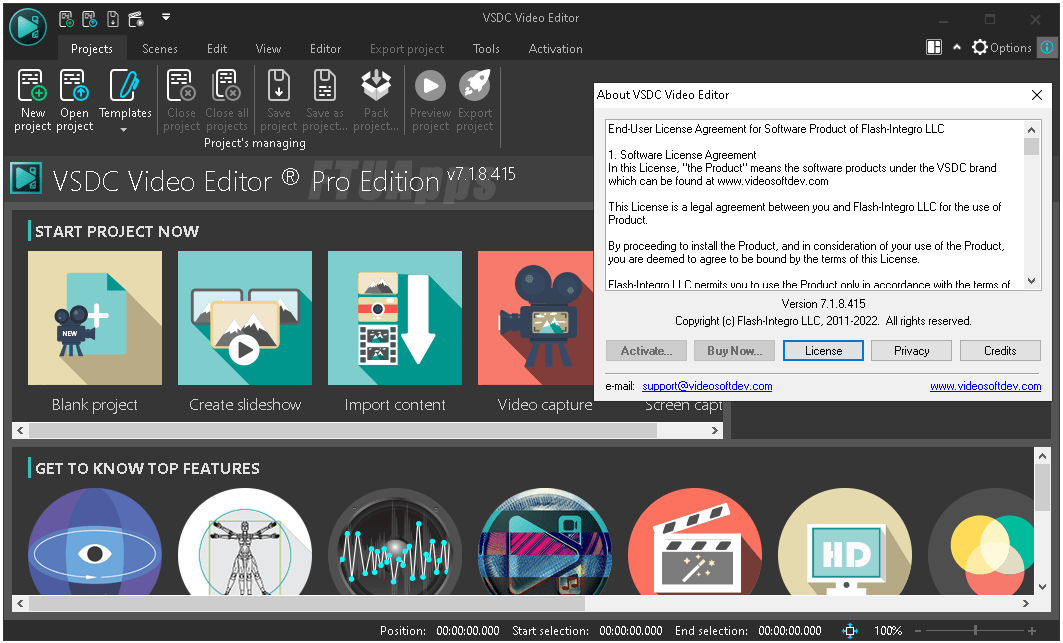Open the video camera collage feature icon

(x=545, y=543)
